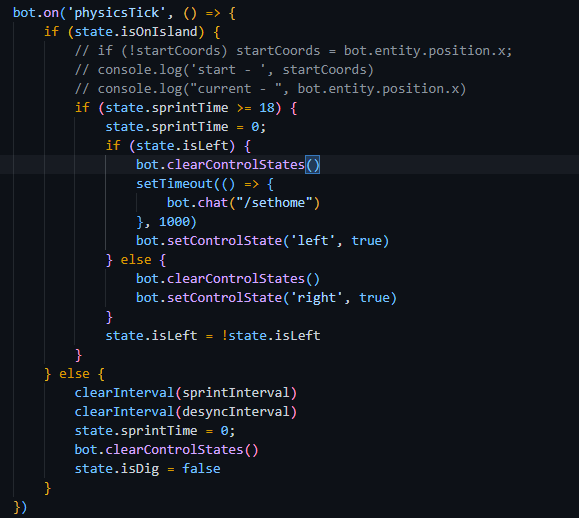Image resolution: width=579 pixels, height=518 pixels.
Task: Click the 'right' control state string
Action: (317, 298)
